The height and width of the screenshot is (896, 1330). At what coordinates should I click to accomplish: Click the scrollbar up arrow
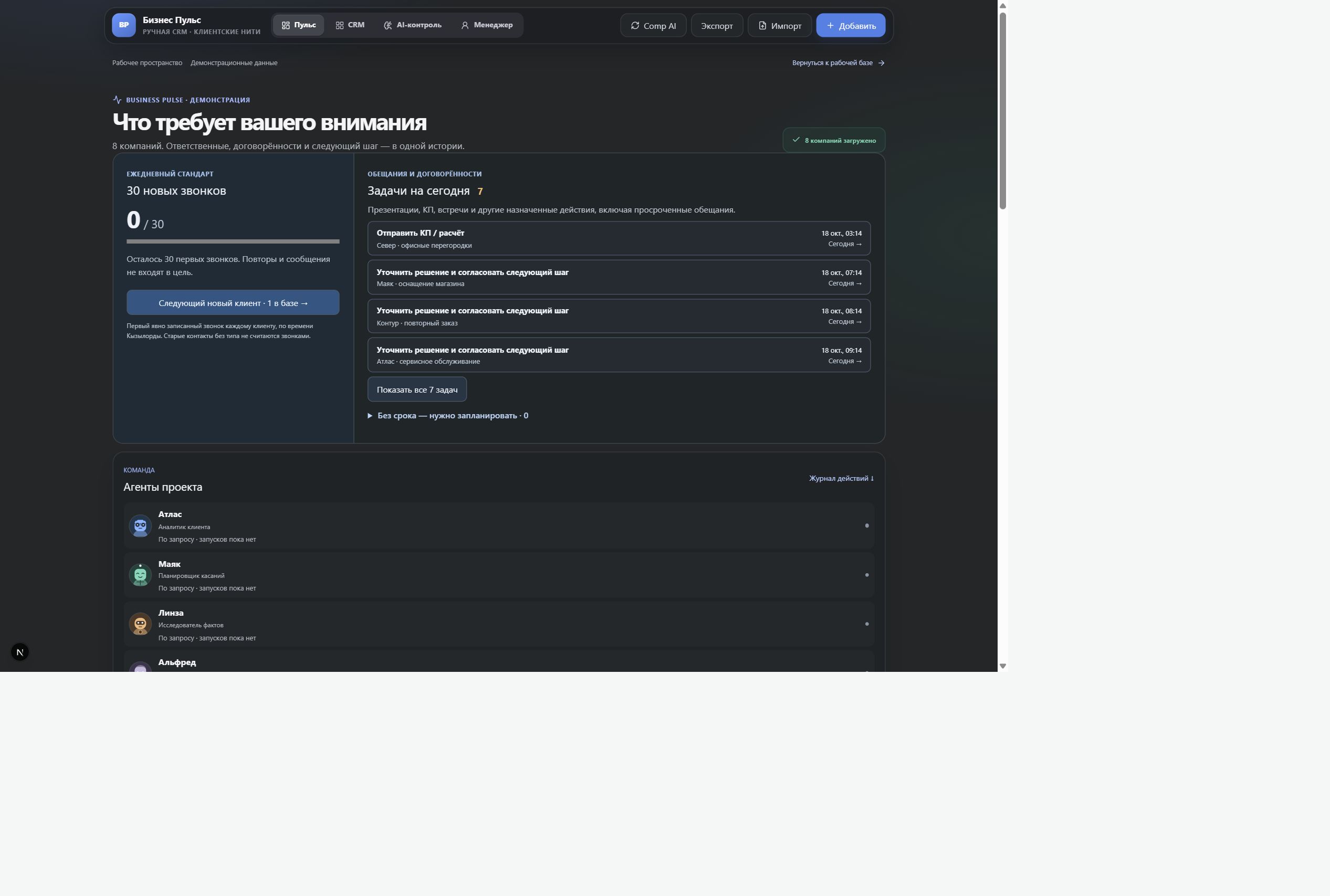click(x=1002, y=6)
